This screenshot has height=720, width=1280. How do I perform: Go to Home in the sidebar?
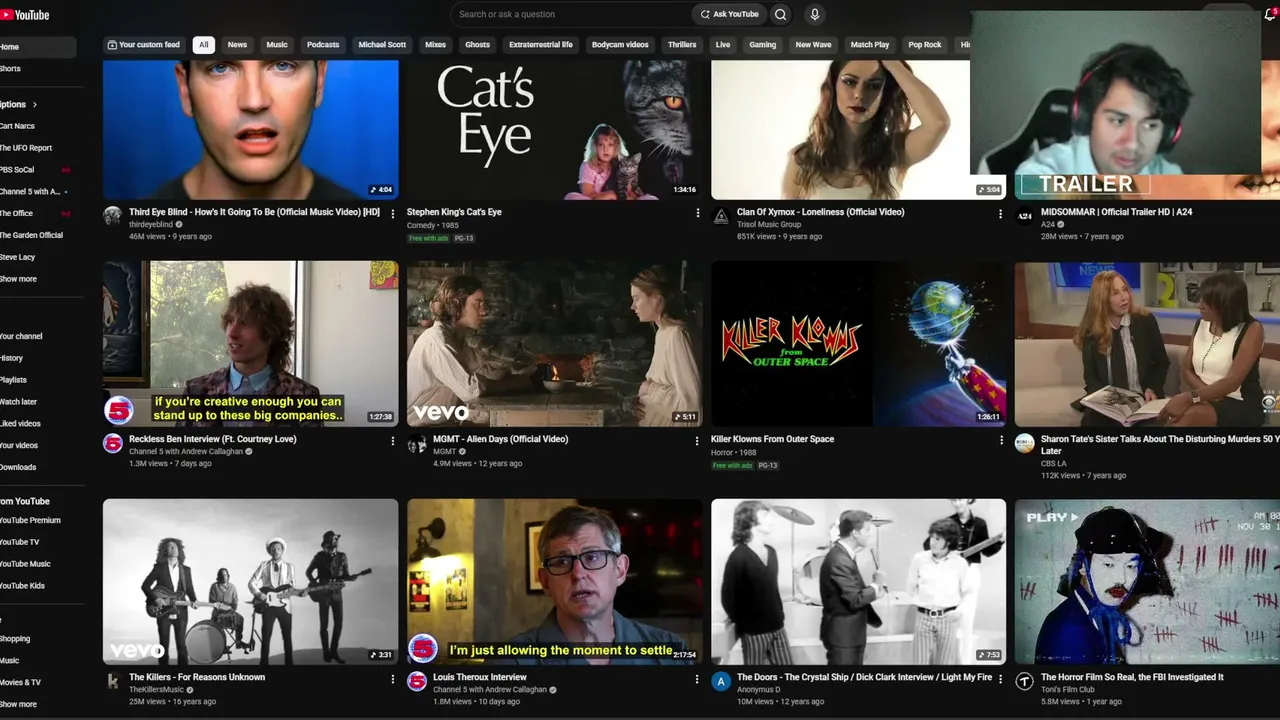coord(38,47)
